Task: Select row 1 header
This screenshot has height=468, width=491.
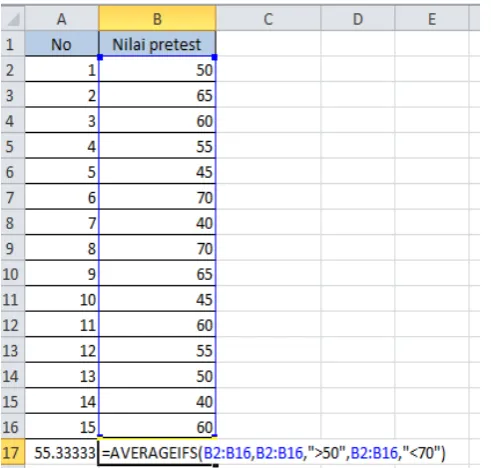Action: [13, 44]
